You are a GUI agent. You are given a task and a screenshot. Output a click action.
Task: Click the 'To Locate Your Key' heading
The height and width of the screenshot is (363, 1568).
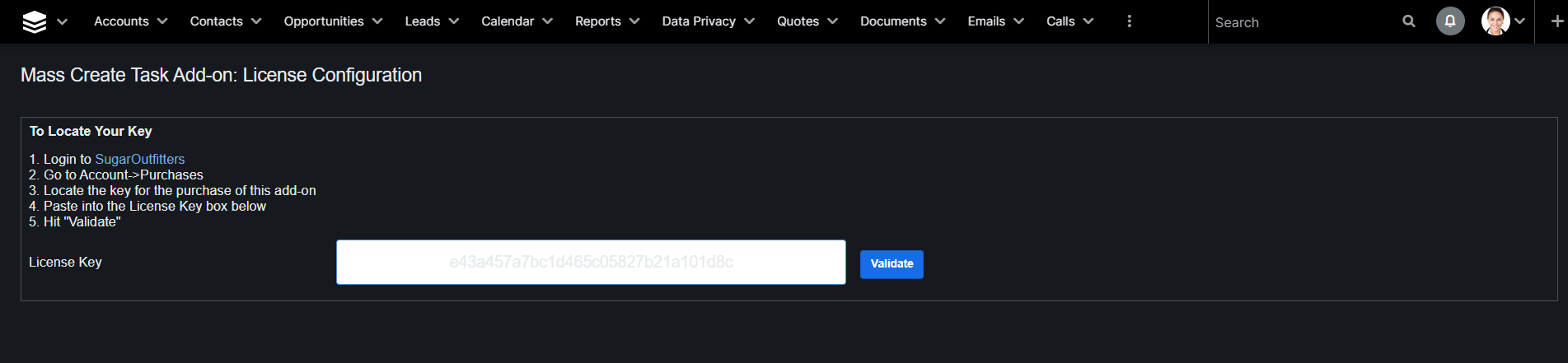91,131
